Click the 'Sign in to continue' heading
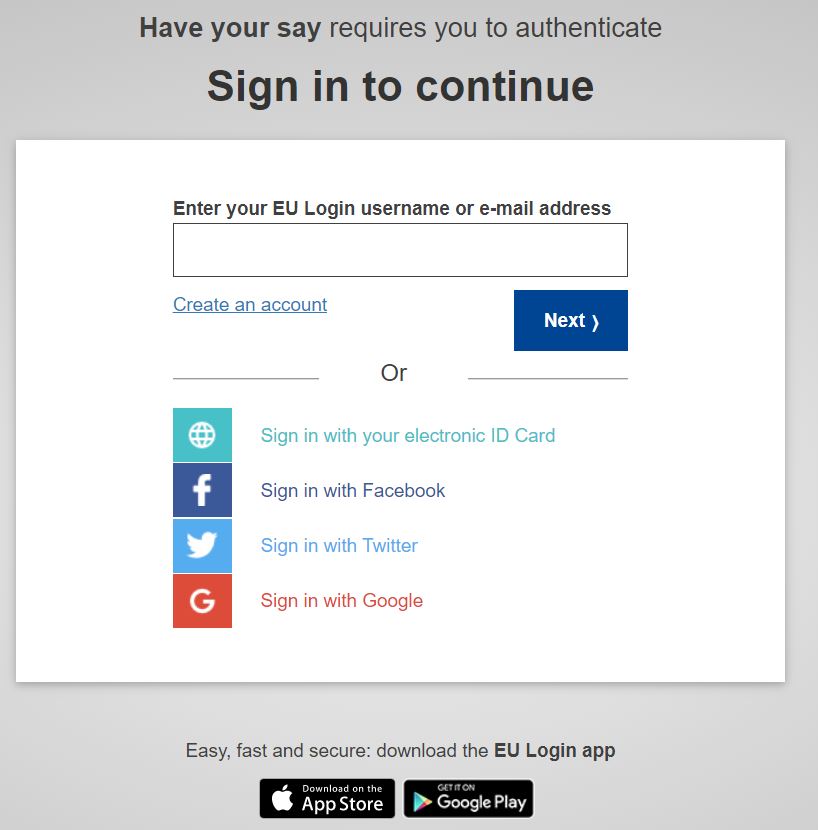 pos(400,86)
